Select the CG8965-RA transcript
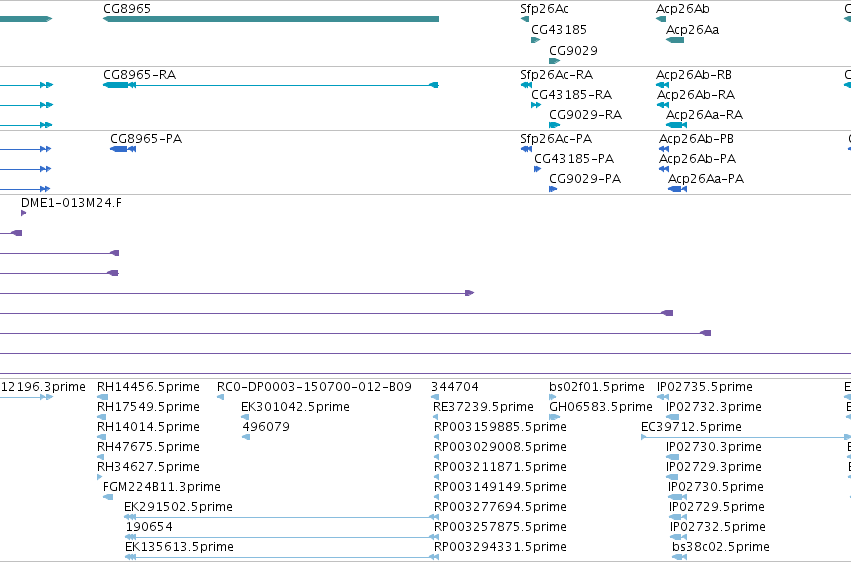The image size is (851, 562). 271,85
